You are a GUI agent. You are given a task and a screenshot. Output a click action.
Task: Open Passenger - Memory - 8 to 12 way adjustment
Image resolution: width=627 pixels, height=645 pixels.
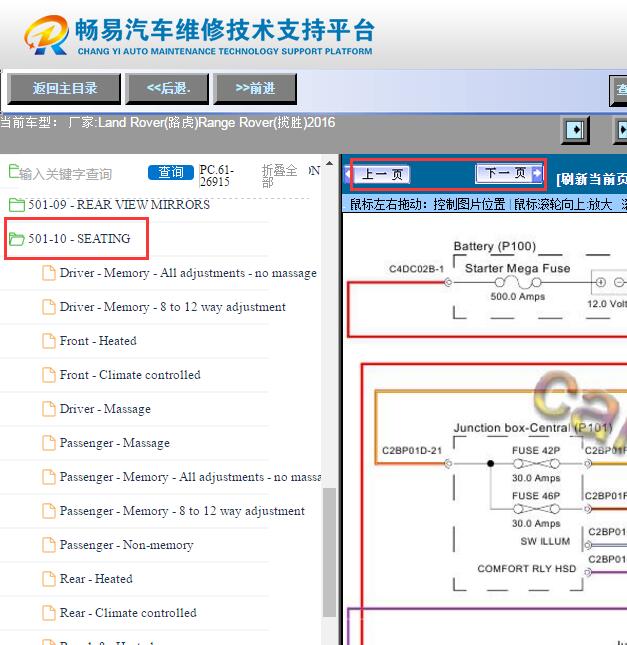pos(182,511)
